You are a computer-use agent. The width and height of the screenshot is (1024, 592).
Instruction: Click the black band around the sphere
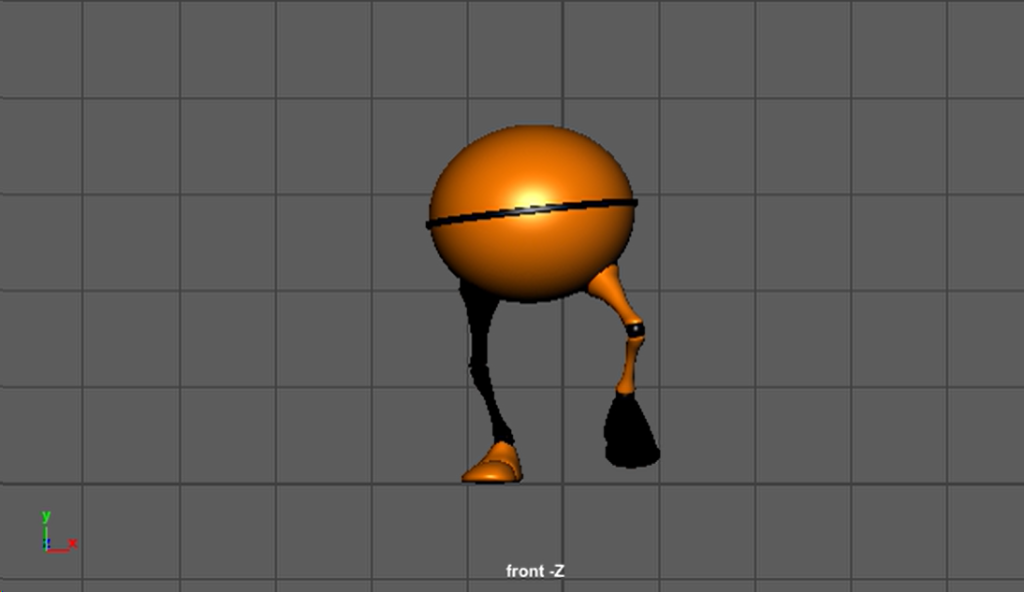tap(531, 213)
